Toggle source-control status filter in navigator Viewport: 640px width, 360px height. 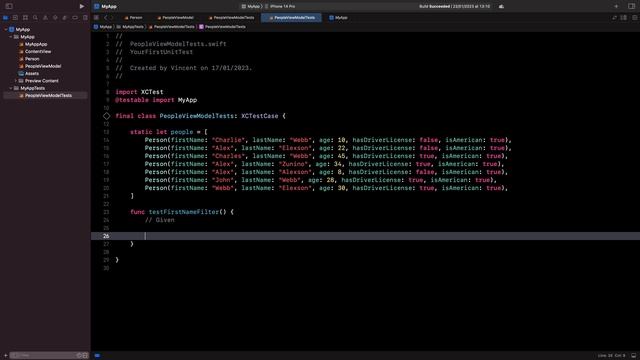(85, 356)
